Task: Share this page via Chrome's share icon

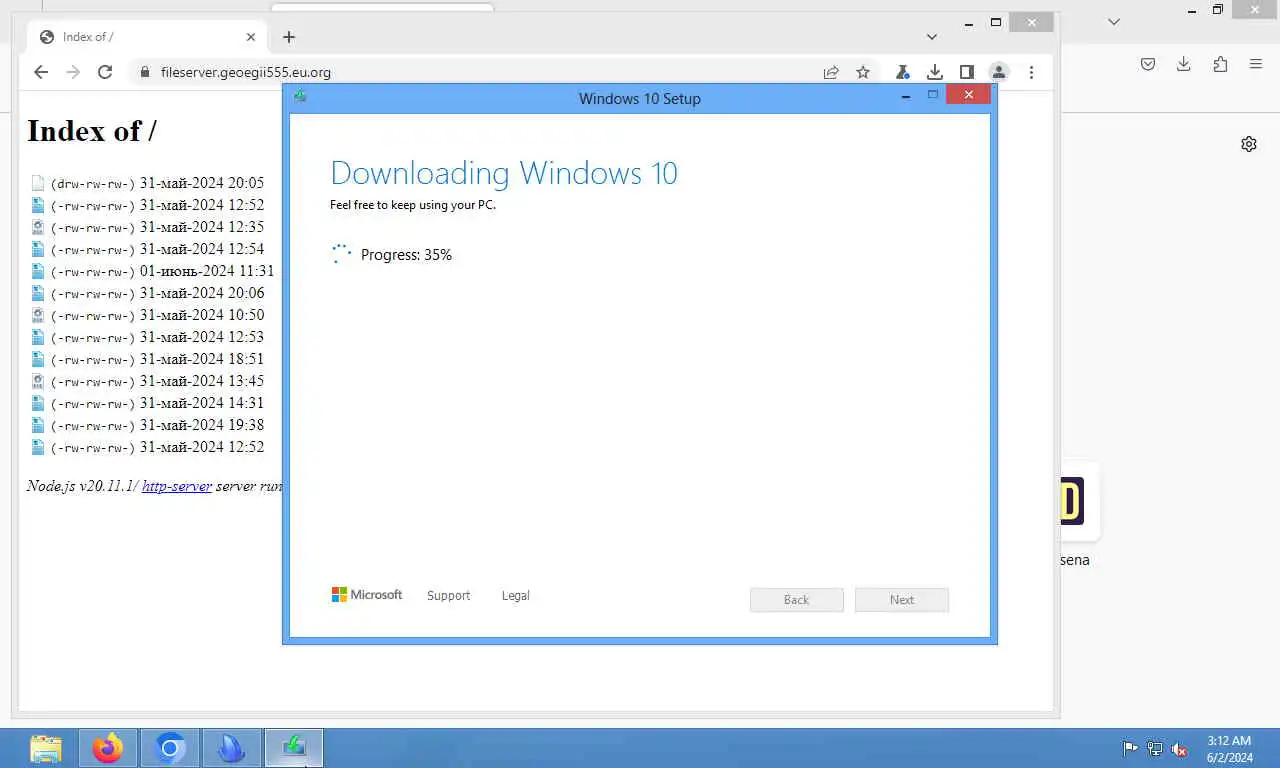Action: point(831,72)
